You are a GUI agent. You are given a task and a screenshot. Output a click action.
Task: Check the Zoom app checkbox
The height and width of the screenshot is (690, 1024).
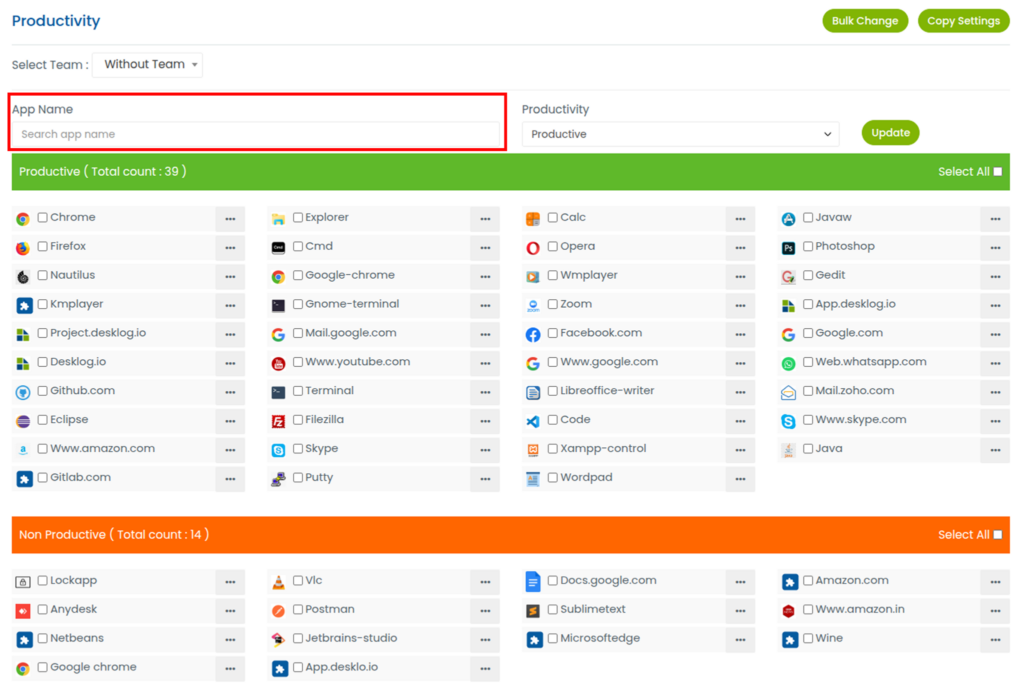(553, 305)
